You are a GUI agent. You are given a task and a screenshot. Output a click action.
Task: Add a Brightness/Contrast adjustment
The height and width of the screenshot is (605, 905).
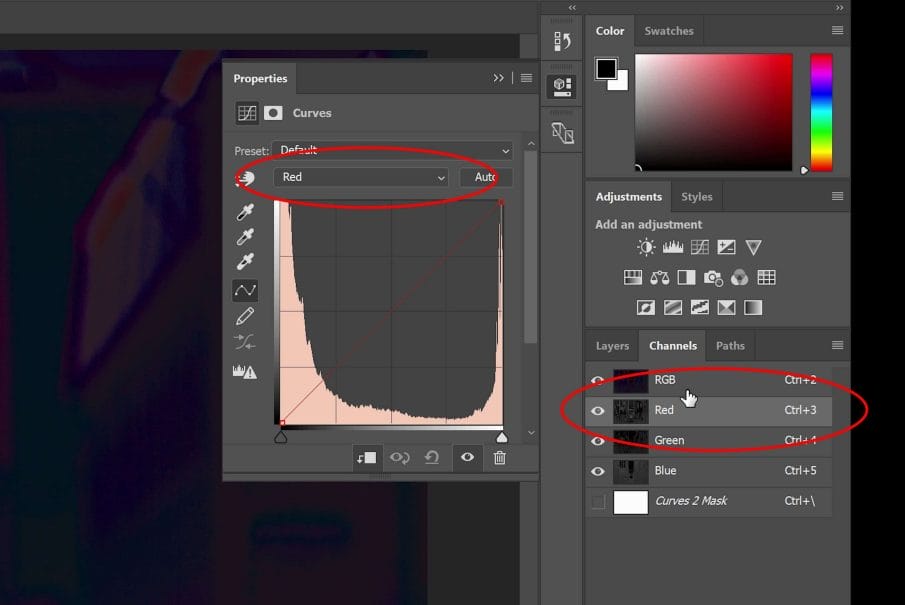click(x=646, y=247)
